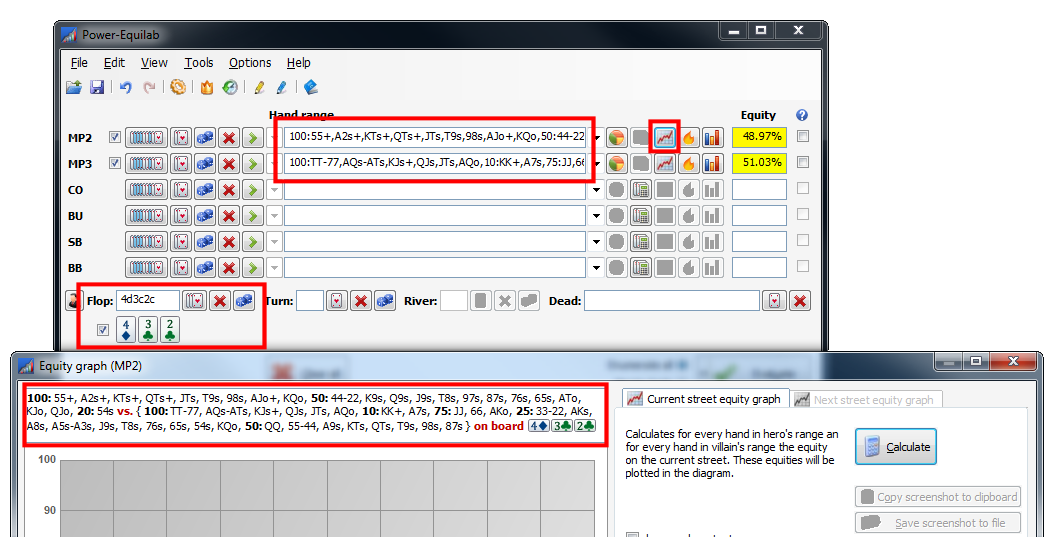Clear the MP2 hand range with red X
Viewport: 1047px width, 537px height.
click(x=229, y=138)
